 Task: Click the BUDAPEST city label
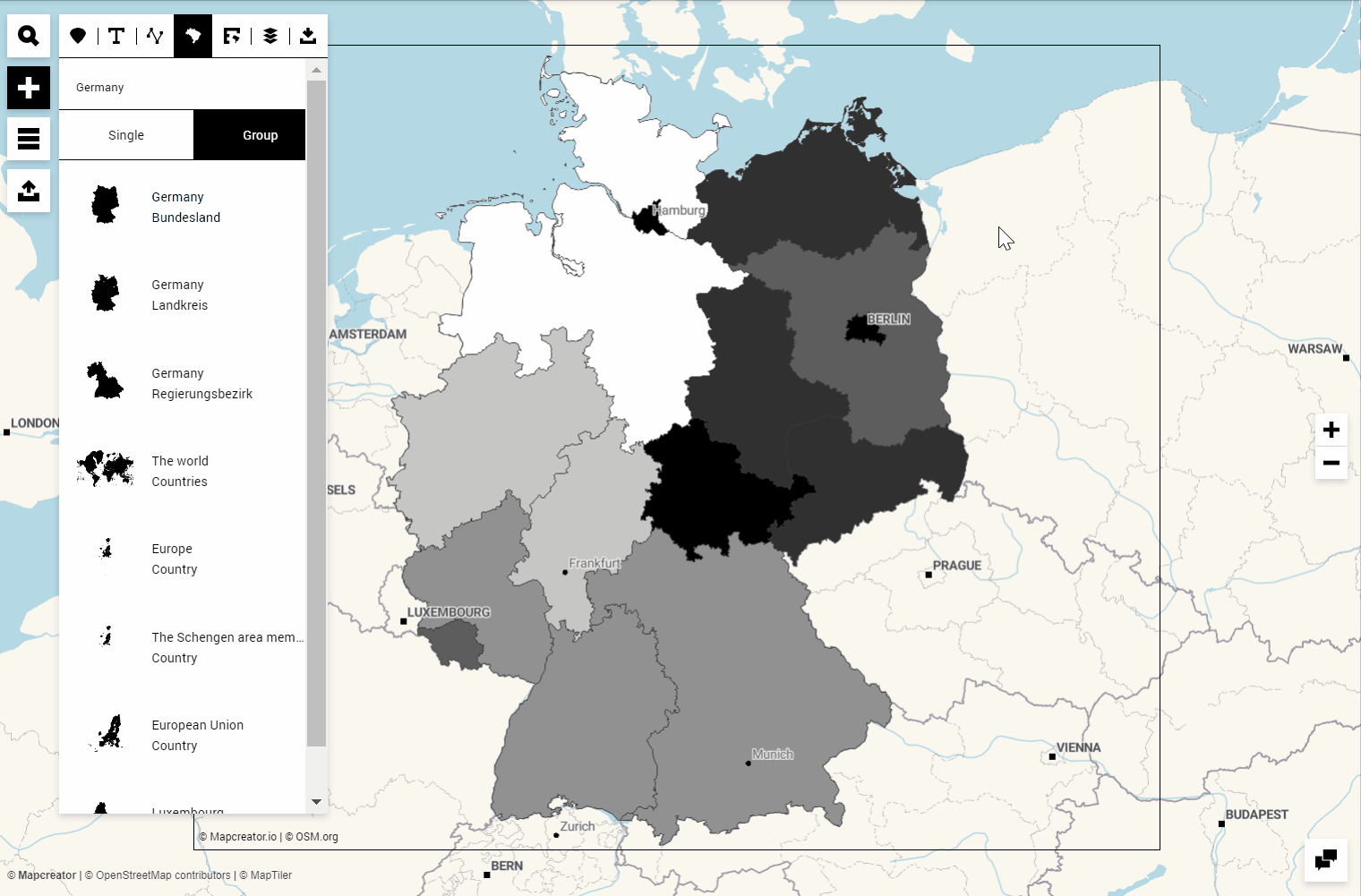1257,815
